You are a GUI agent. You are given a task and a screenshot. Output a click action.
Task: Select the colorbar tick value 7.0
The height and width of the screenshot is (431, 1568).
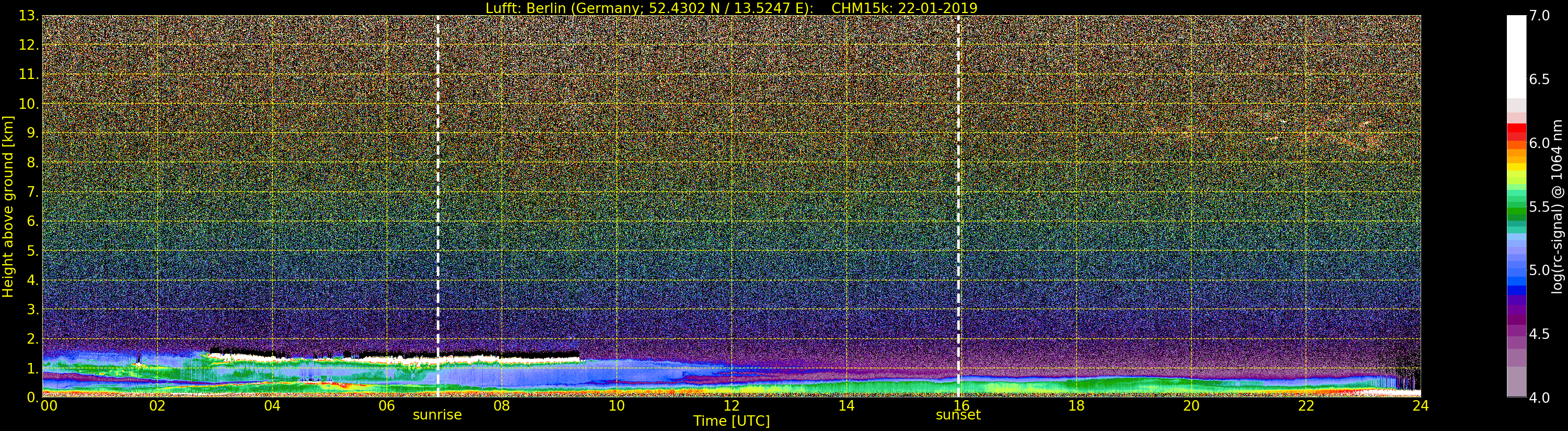coord(1539,16)
